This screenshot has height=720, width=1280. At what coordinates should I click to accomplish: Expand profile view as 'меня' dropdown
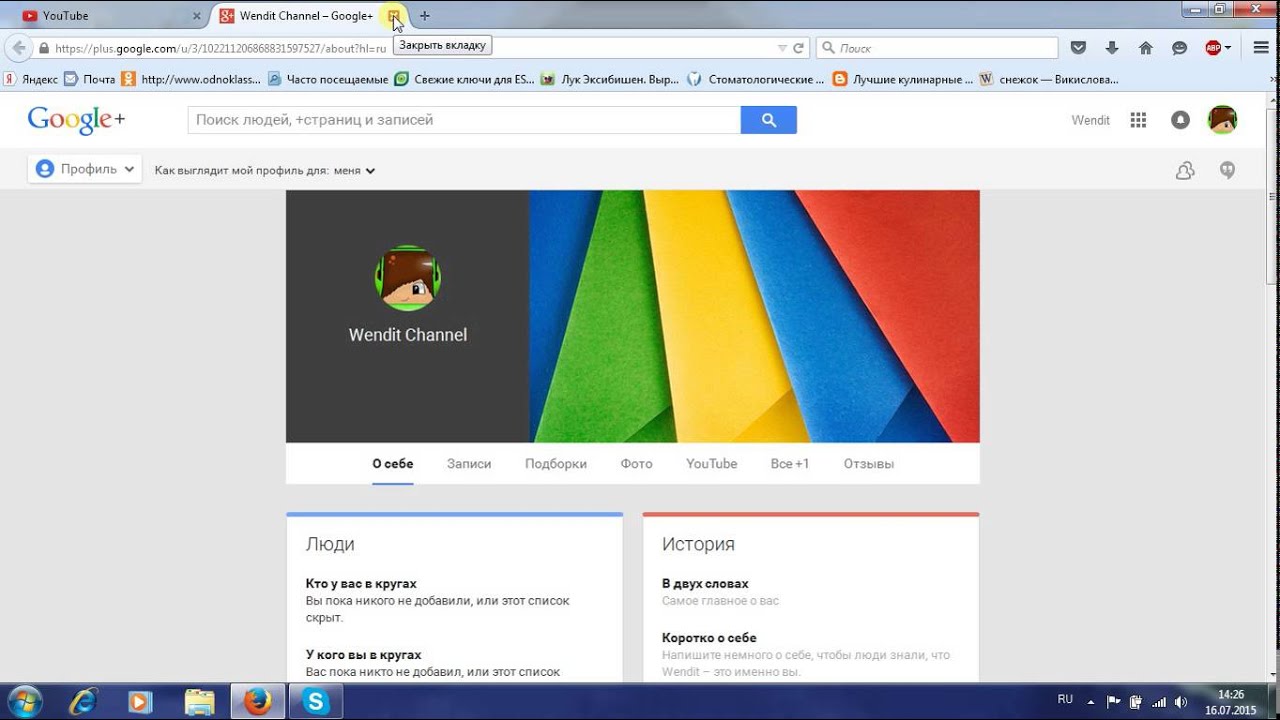354,171
